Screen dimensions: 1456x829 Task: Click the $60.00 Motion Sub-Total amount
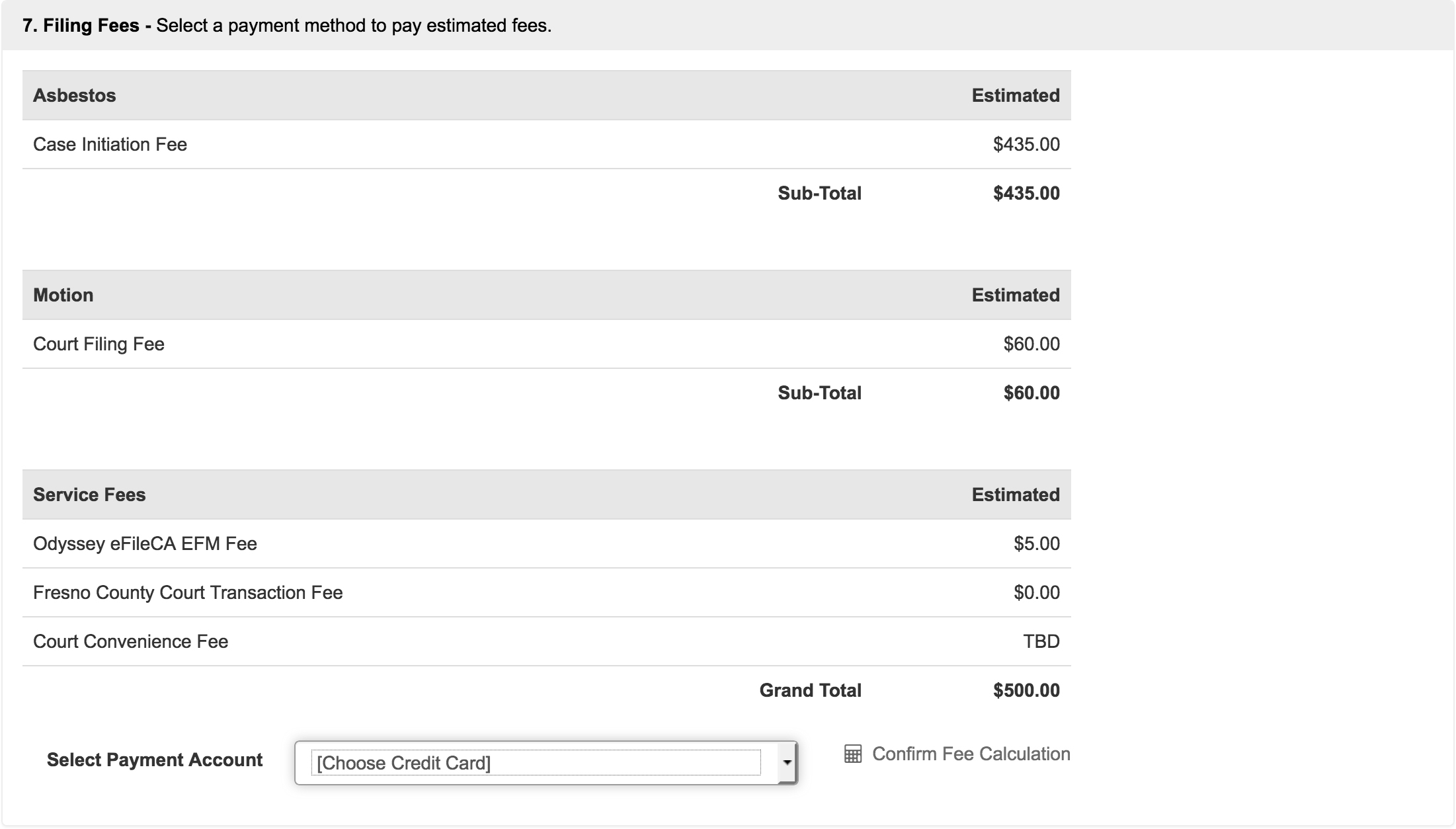1031,393
